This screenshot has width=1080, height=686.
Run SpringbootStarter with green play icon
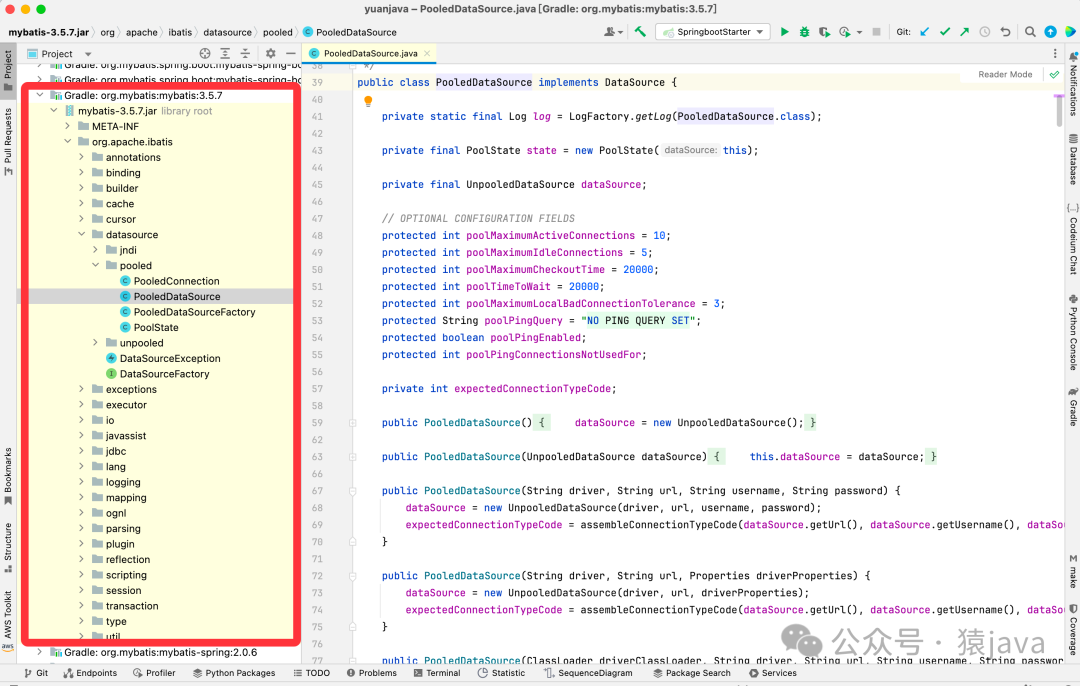click(x=785, y=32)
